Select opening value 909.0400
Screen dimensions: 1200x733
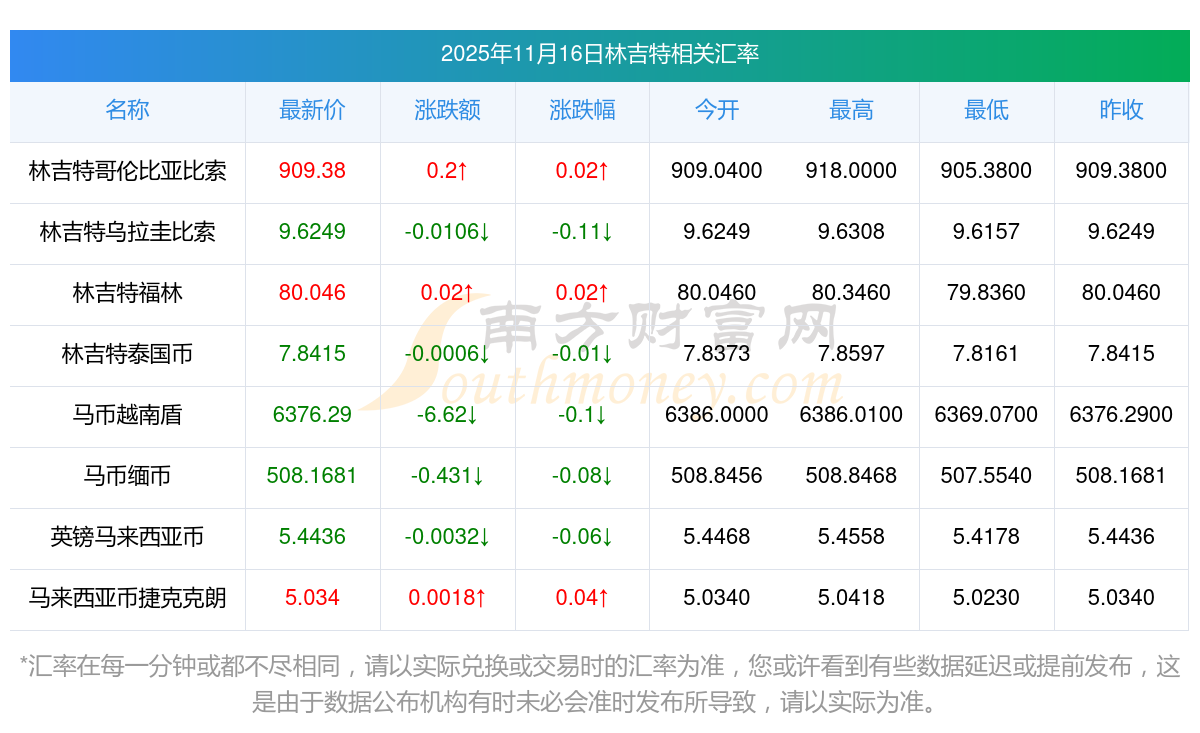717,171
